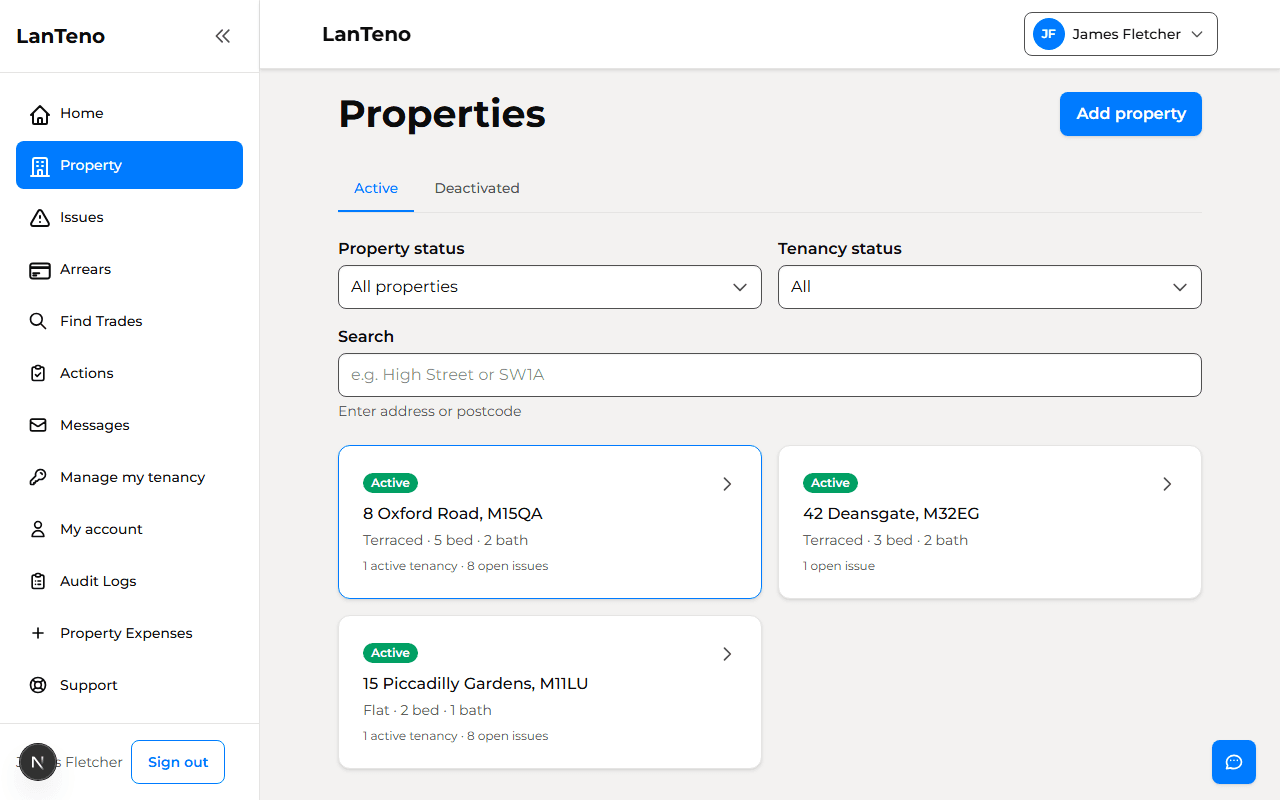Screen dimensions: 1280x800
Task: Open Manage my tenancy page
Action: (129, 477)
